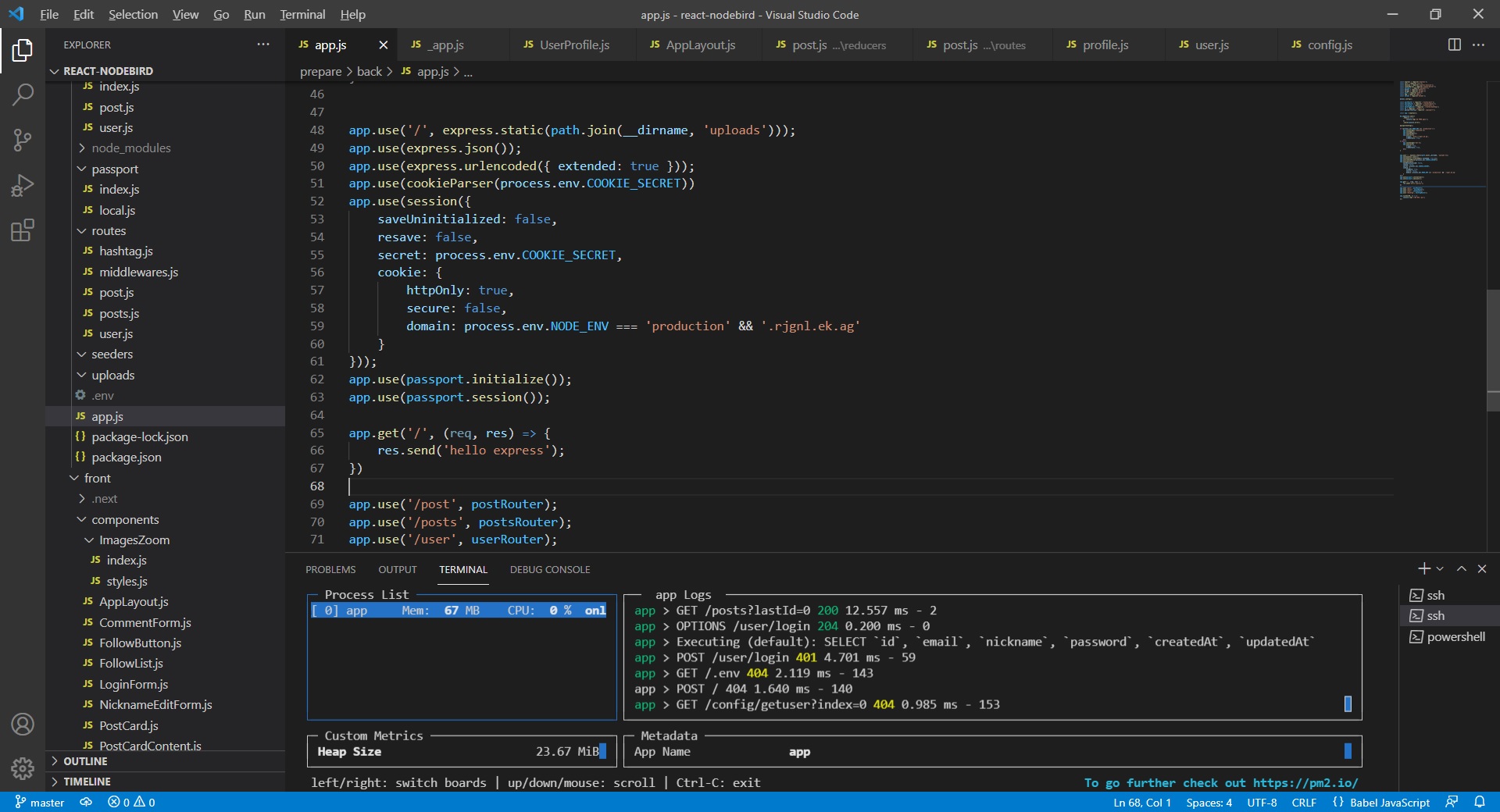Image resolution: width=1500 pixels, height=812 pixels.
Task: Open the Run and Debug view
Action: pyautogui.click(x=23, y=186)
